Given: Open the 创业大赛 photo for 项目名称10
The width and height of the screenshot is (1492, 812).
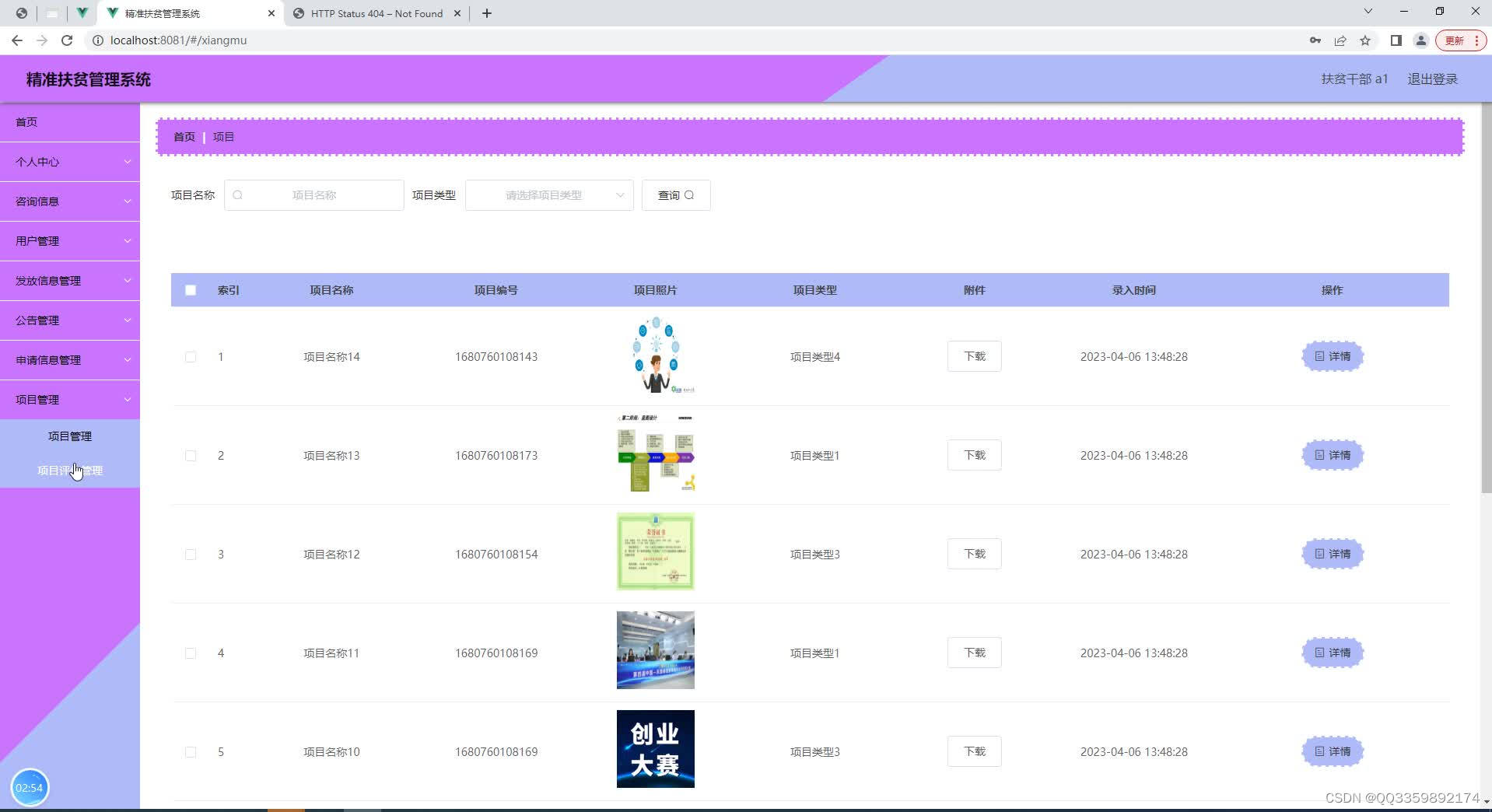Looking at the screenshot, I should 656,749.
